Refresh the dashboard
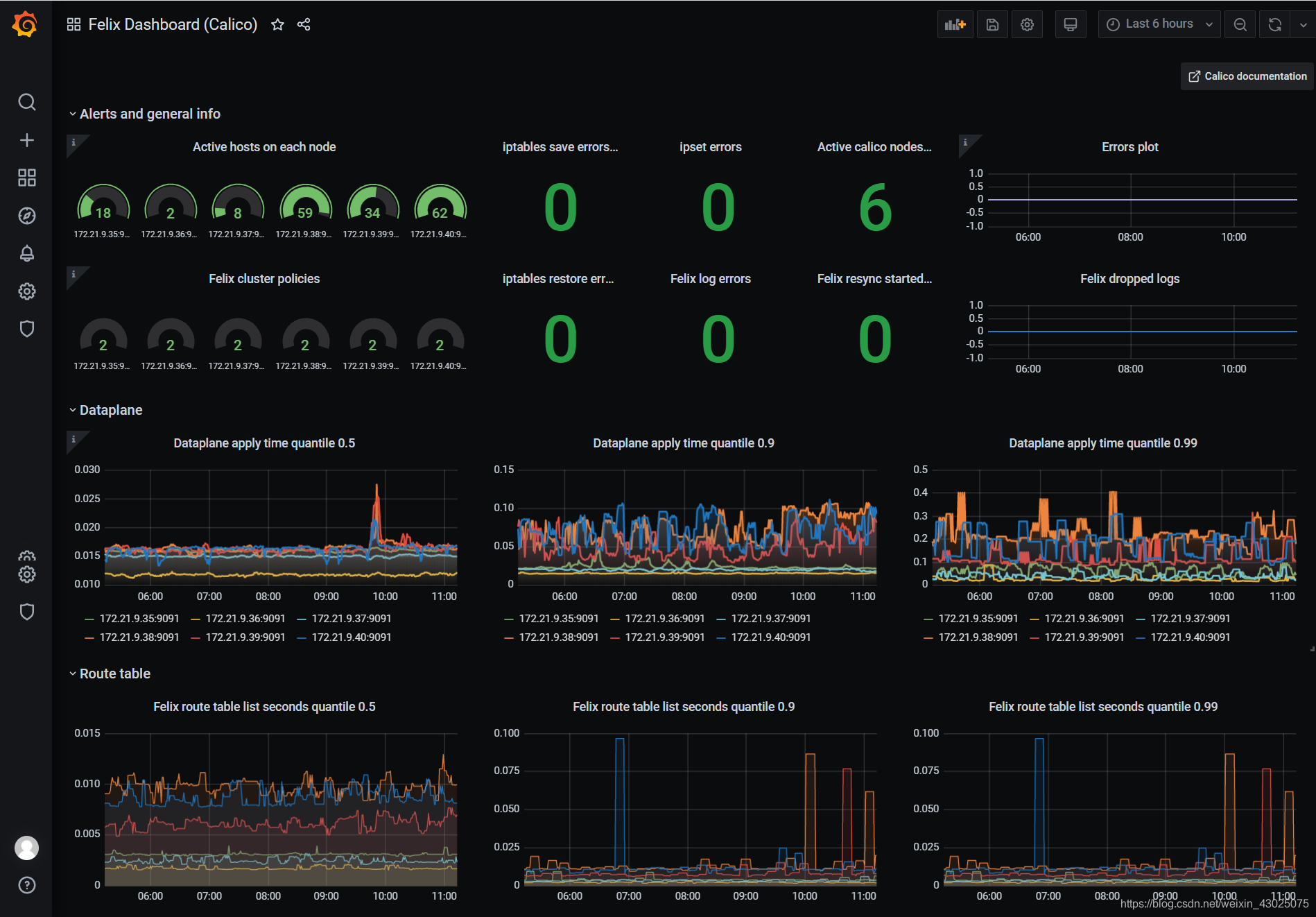This screenshot has height=917, width=1316. point(1274,24)
